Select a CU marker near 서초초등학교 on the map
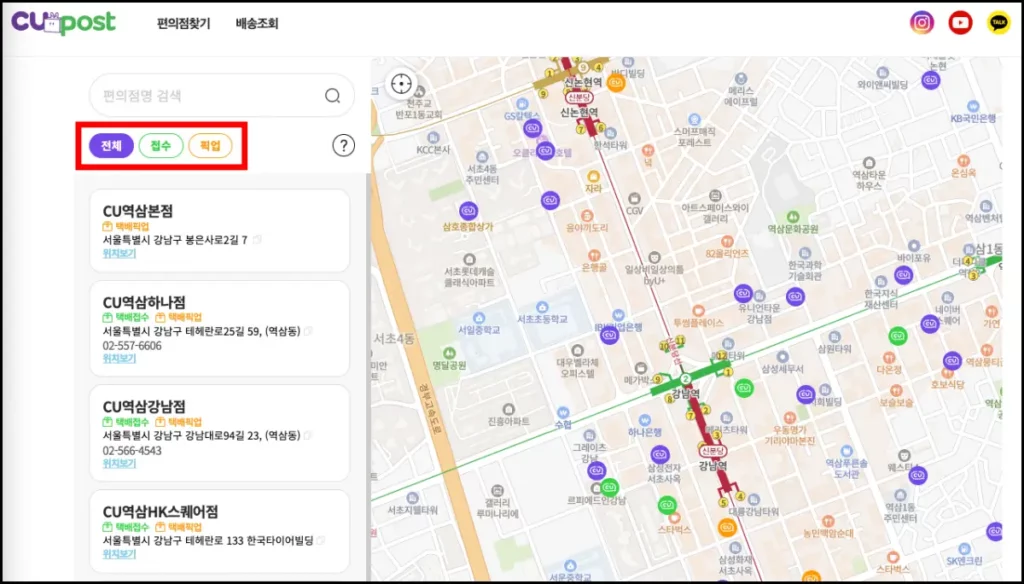This screenshot has width=1024, height=584. click(609, 337)
